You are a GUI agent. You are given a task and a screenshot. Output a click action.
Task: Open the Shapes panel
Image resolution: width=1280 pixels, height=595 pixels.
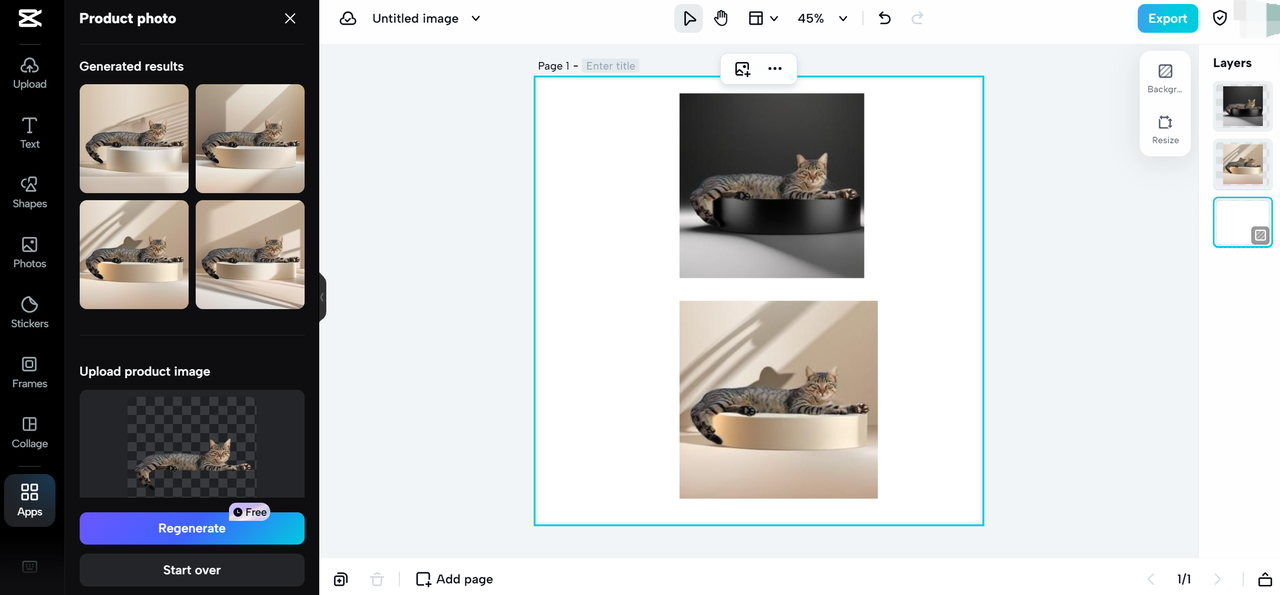point(30,193)
